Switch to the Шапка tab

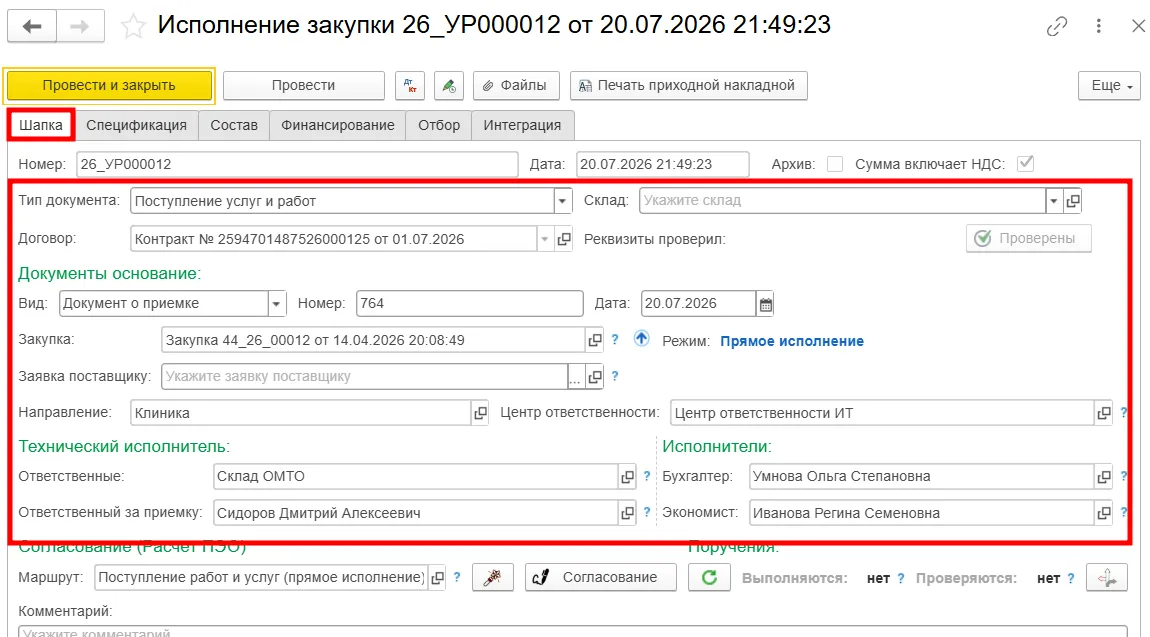point(41,125)
